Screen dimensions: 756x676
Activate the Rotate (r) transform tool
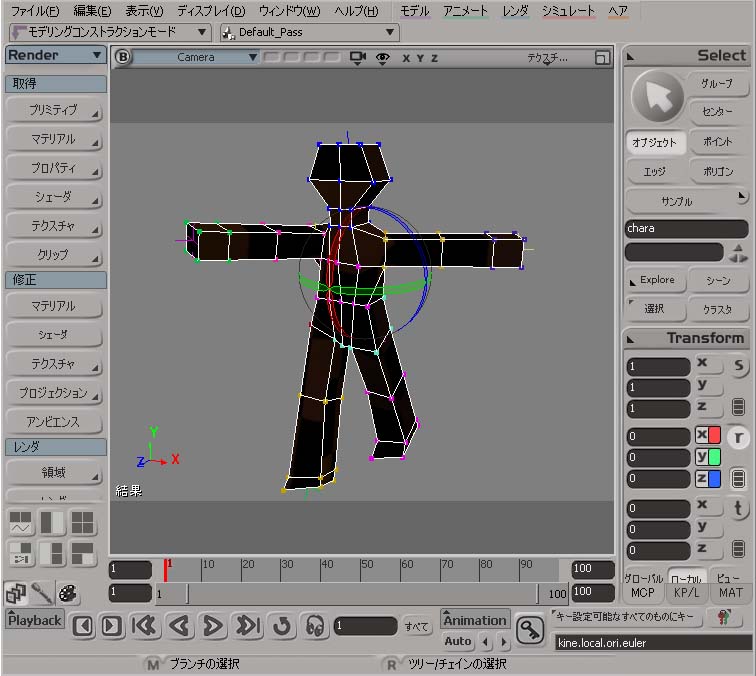click(738, 437)
